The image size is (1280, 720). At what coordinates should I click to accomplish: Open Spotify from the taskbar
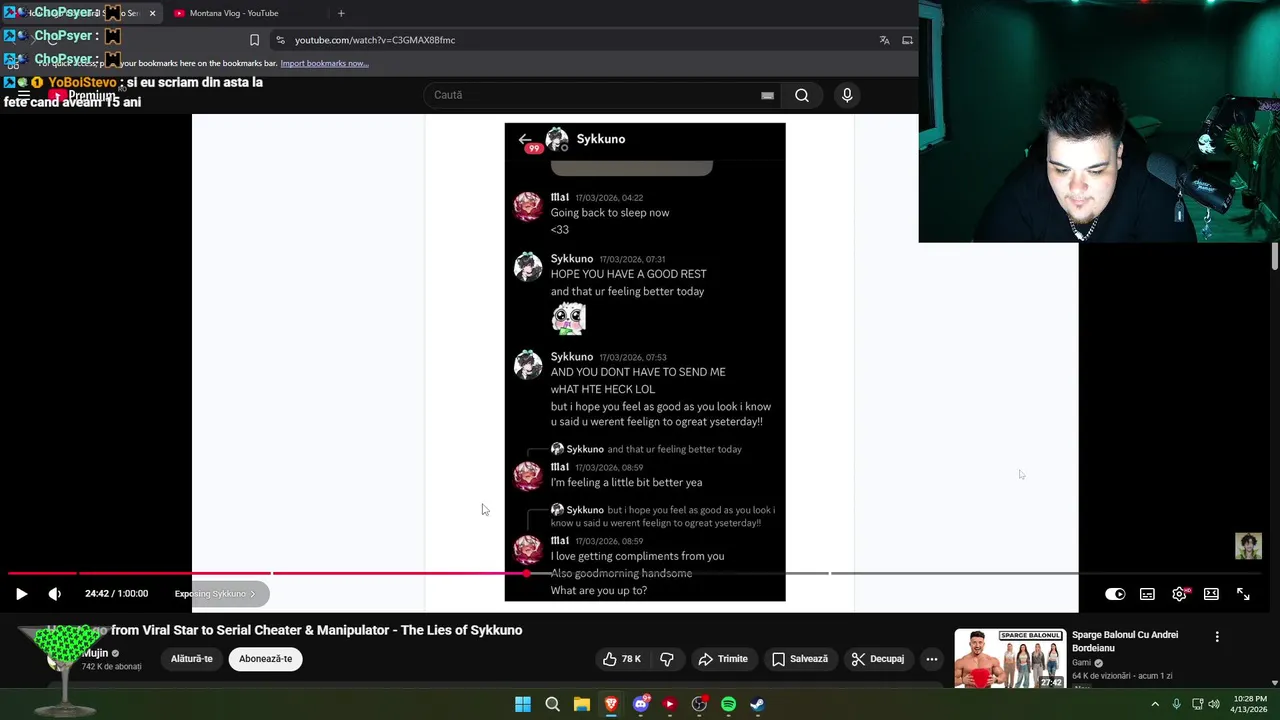point(728,704)
